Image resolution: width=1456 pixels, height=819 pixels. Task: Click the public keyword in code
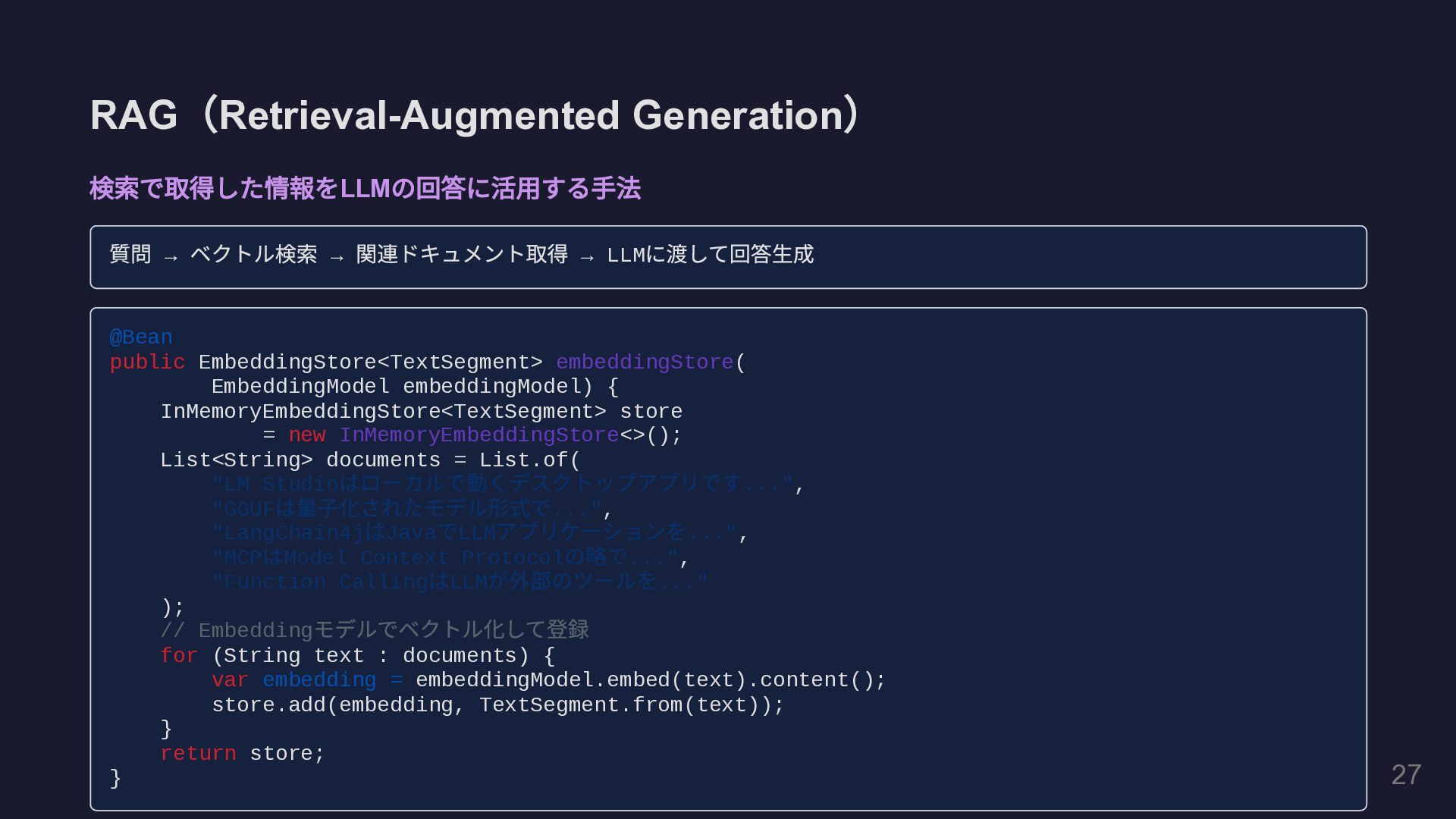pos(147,362)
